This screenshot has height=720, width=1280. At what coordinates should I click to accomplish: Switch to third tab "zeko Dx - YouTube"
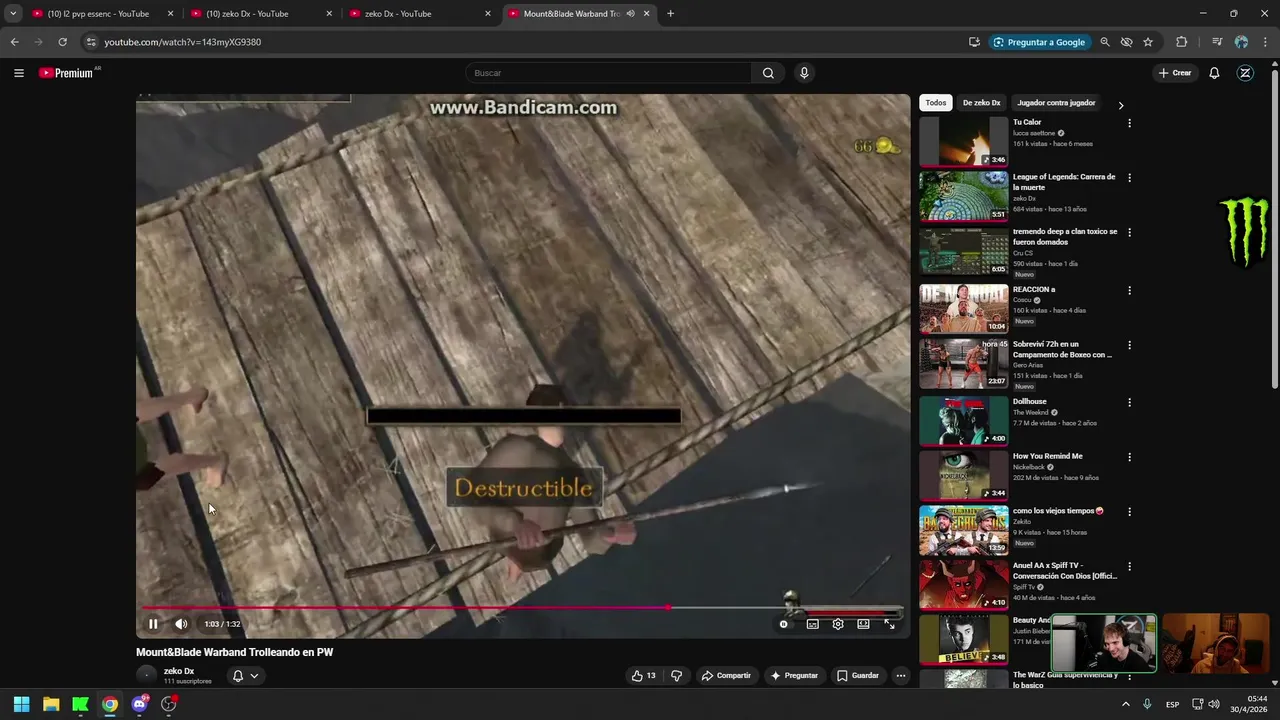point(419,14)
